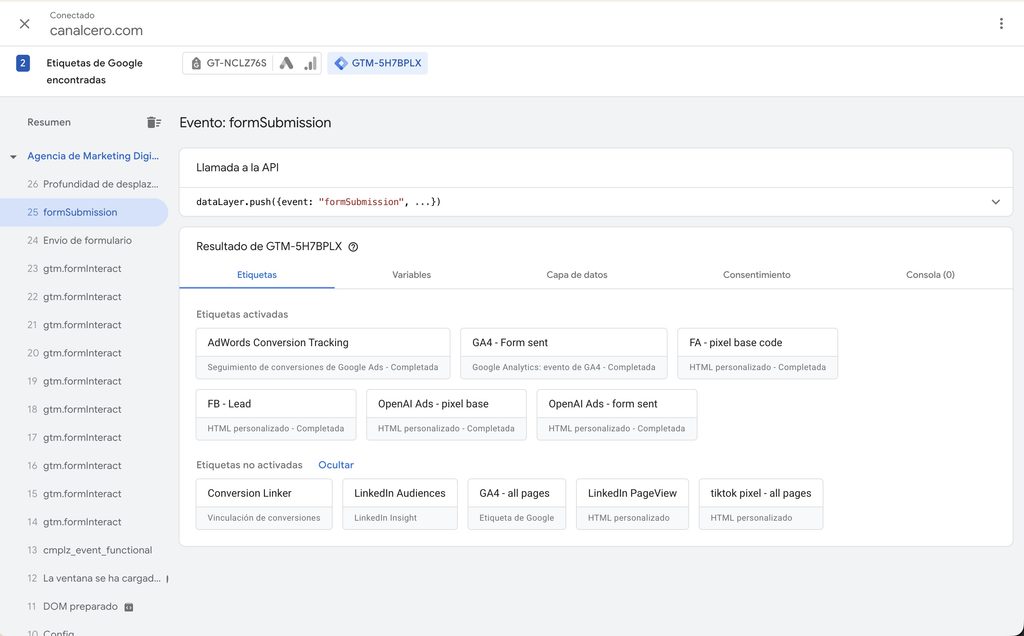Click the icon beside DOM preparado
This screenshot has width=1024, height=636.
click(129, 607)
